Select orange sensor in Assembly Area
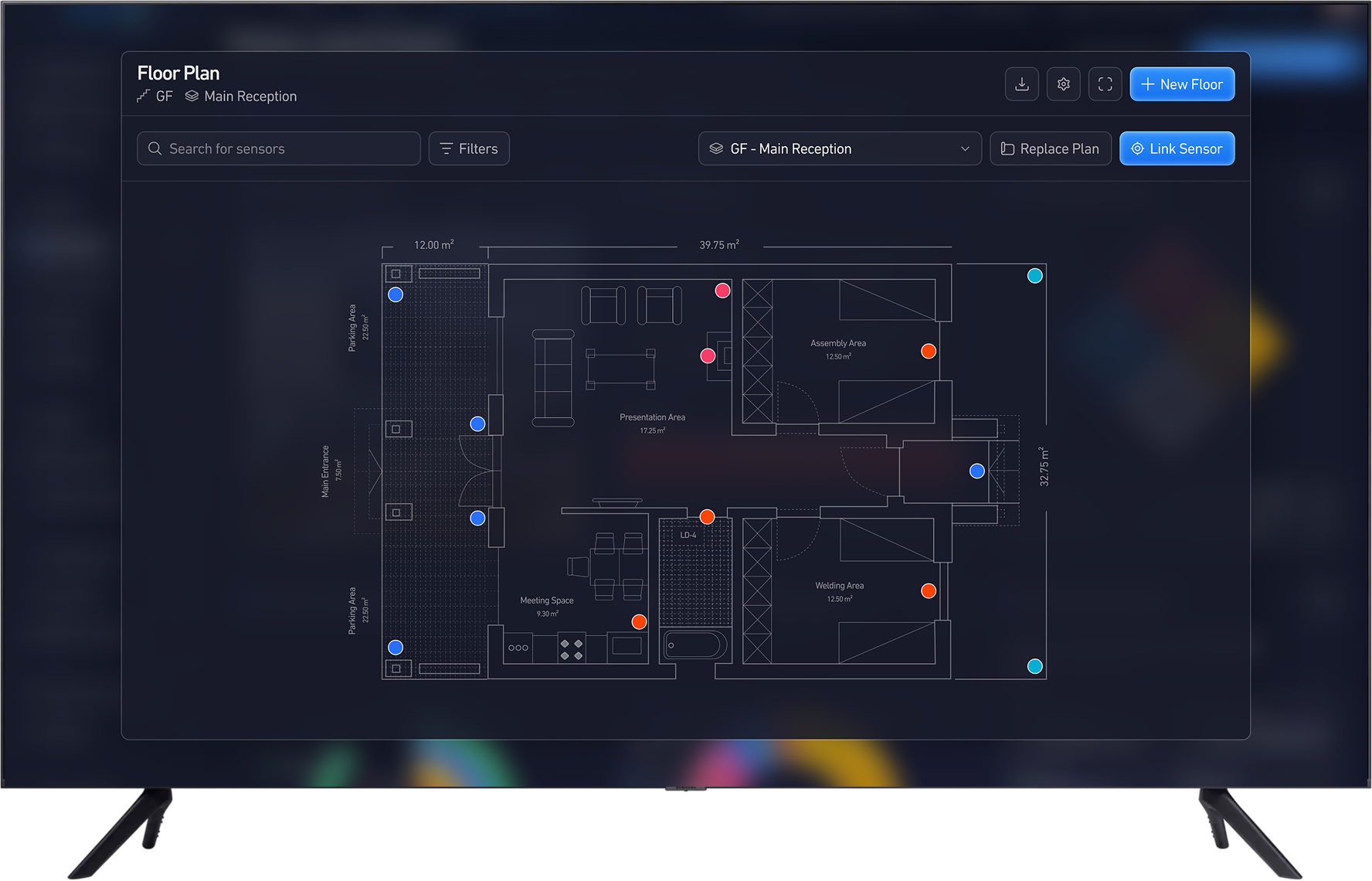 tap(929, 351)
